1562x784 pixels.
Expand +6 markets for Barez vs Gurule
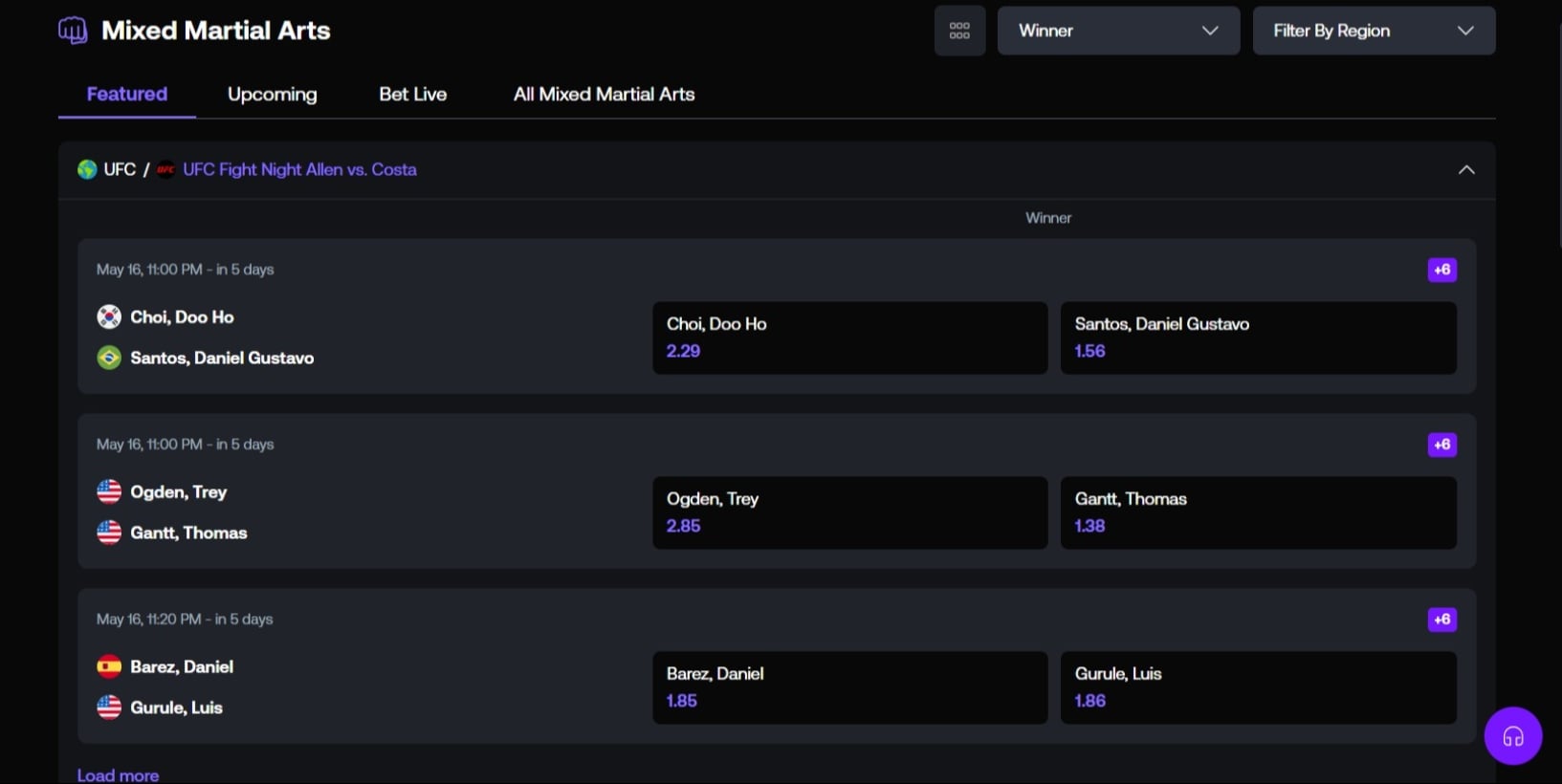pyautogui.click(x=1442, y=620)
